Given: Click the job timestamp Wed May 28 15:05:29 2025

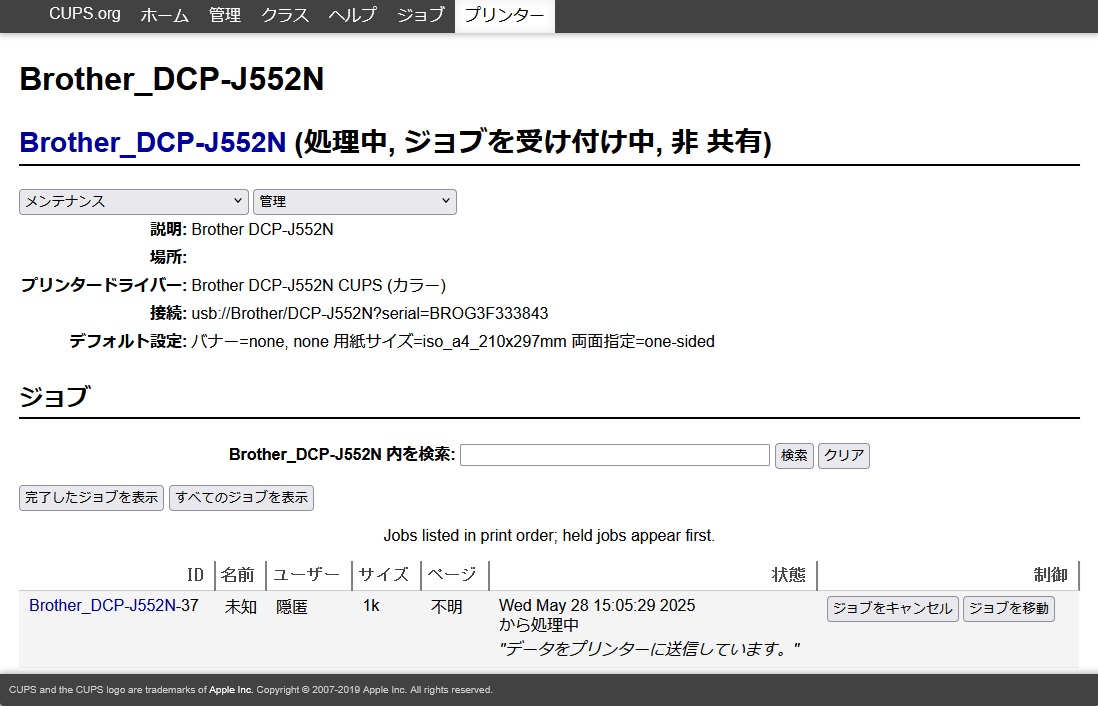Looking at the screenshot, I should pos(597,606).
